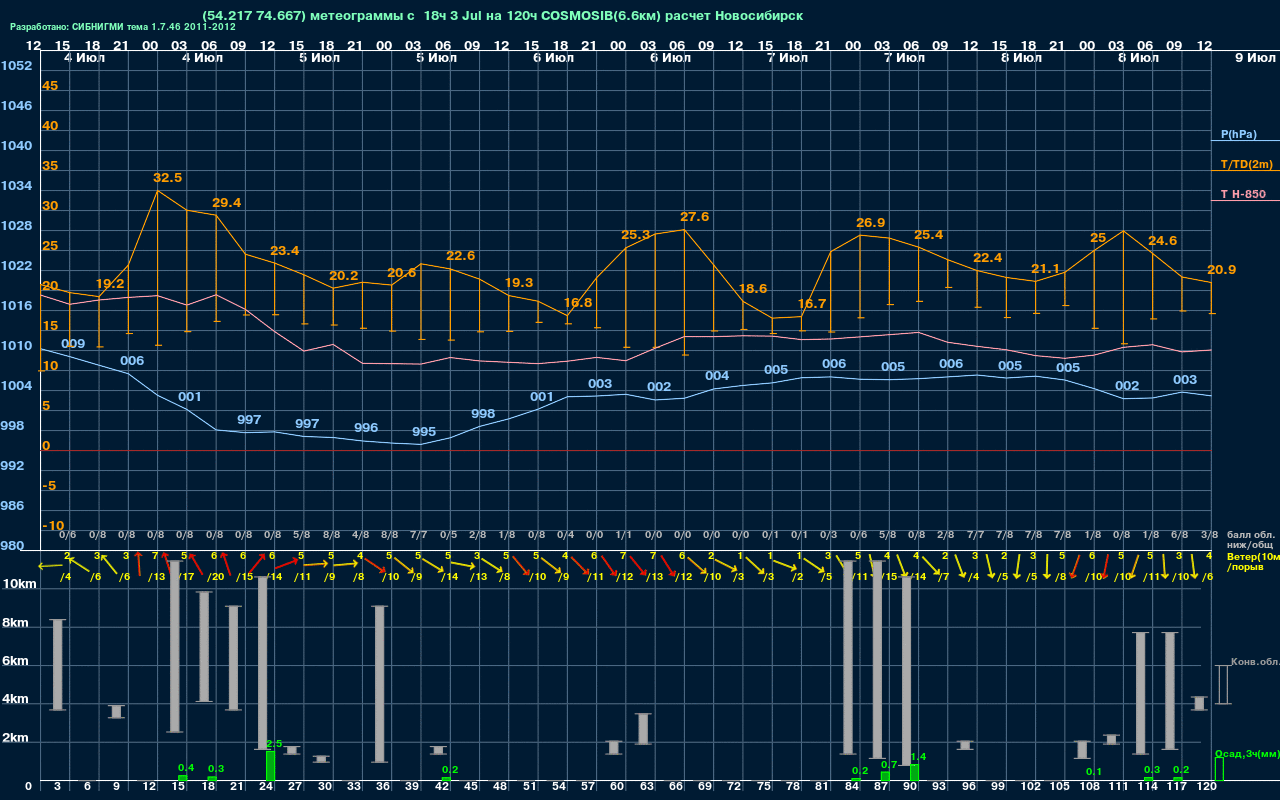Select the T/TD(2m) legend entry

pyautogui.click(x=1247, y=164)
